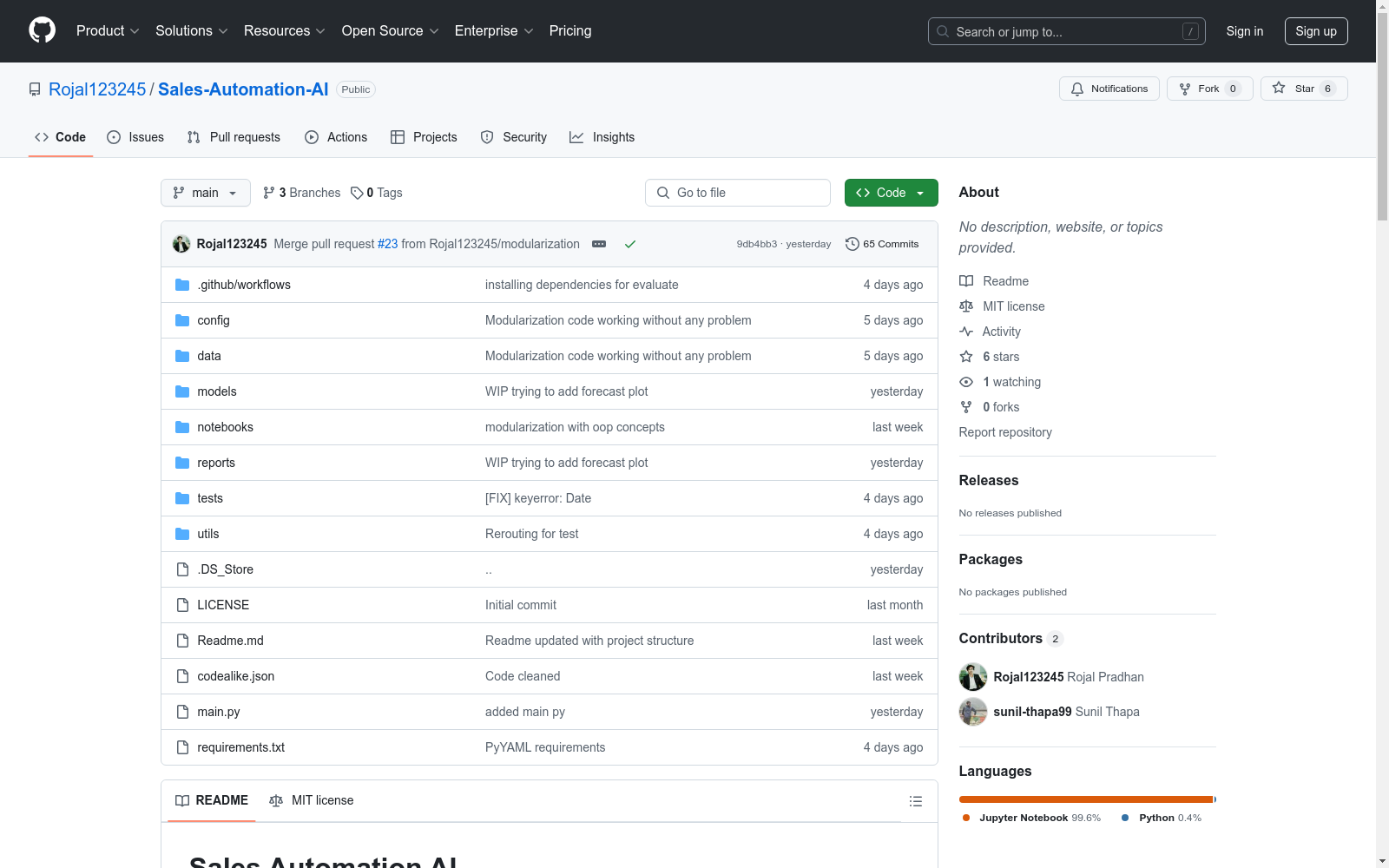
Task: Click the Sign in link
Action: (x=1245, y=31)
